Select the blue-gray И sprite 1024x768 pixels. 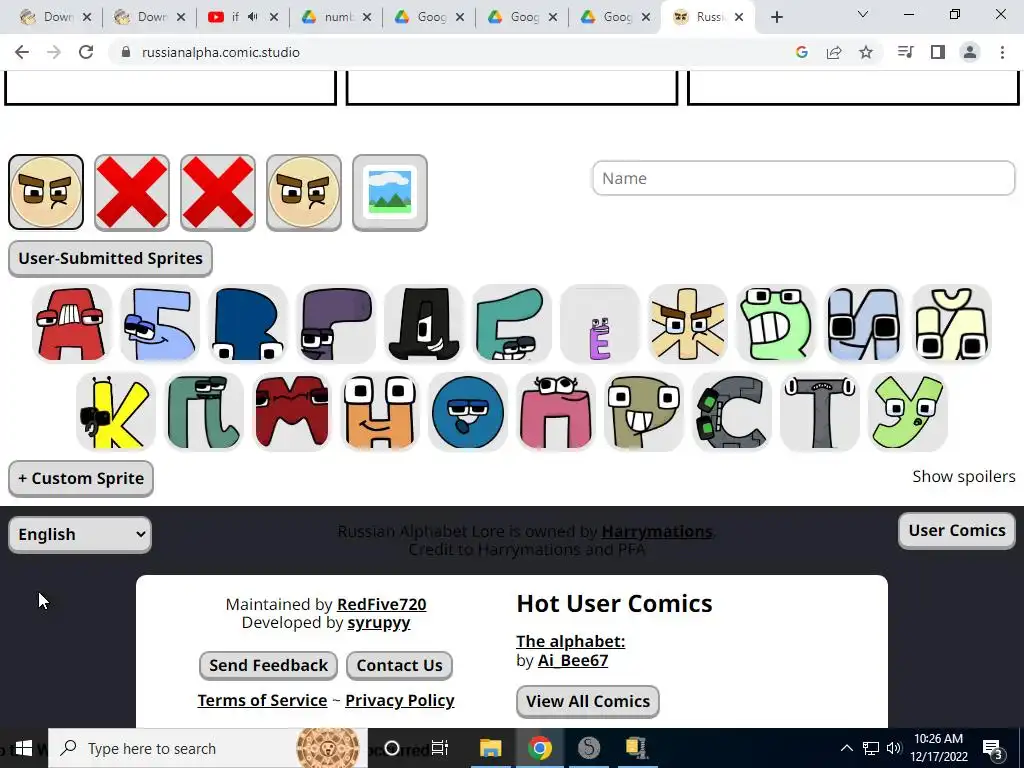864,323
